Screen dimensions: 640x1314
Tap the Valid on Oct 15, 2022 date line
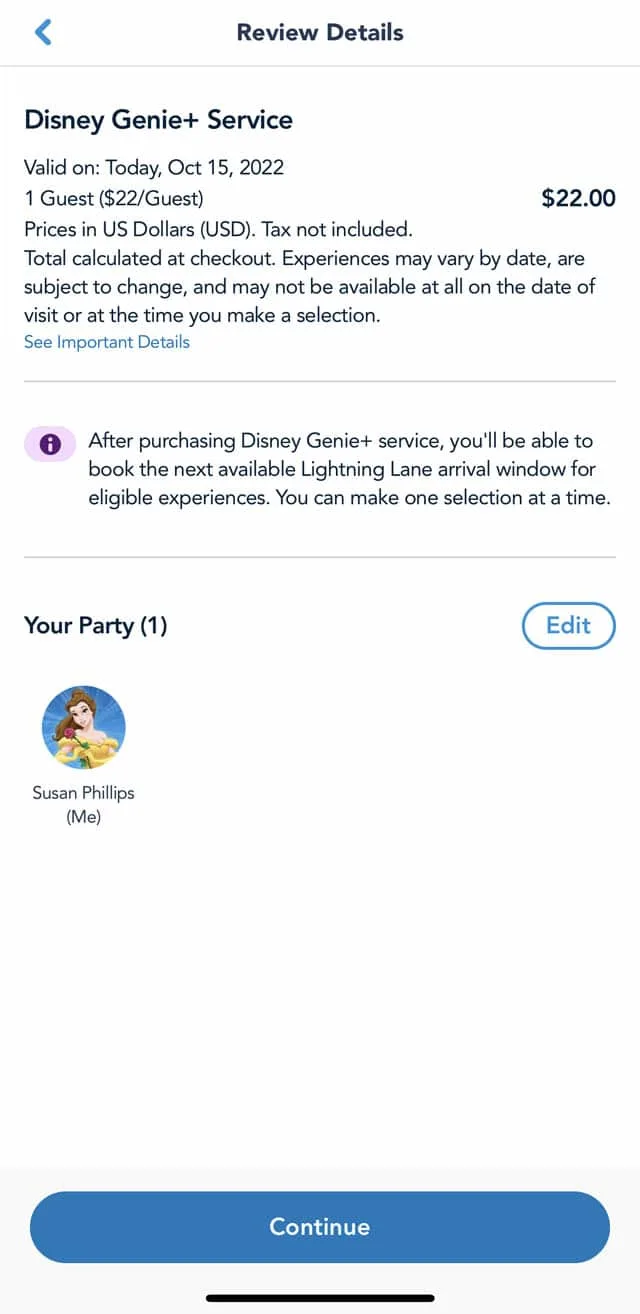click(154, 168)
